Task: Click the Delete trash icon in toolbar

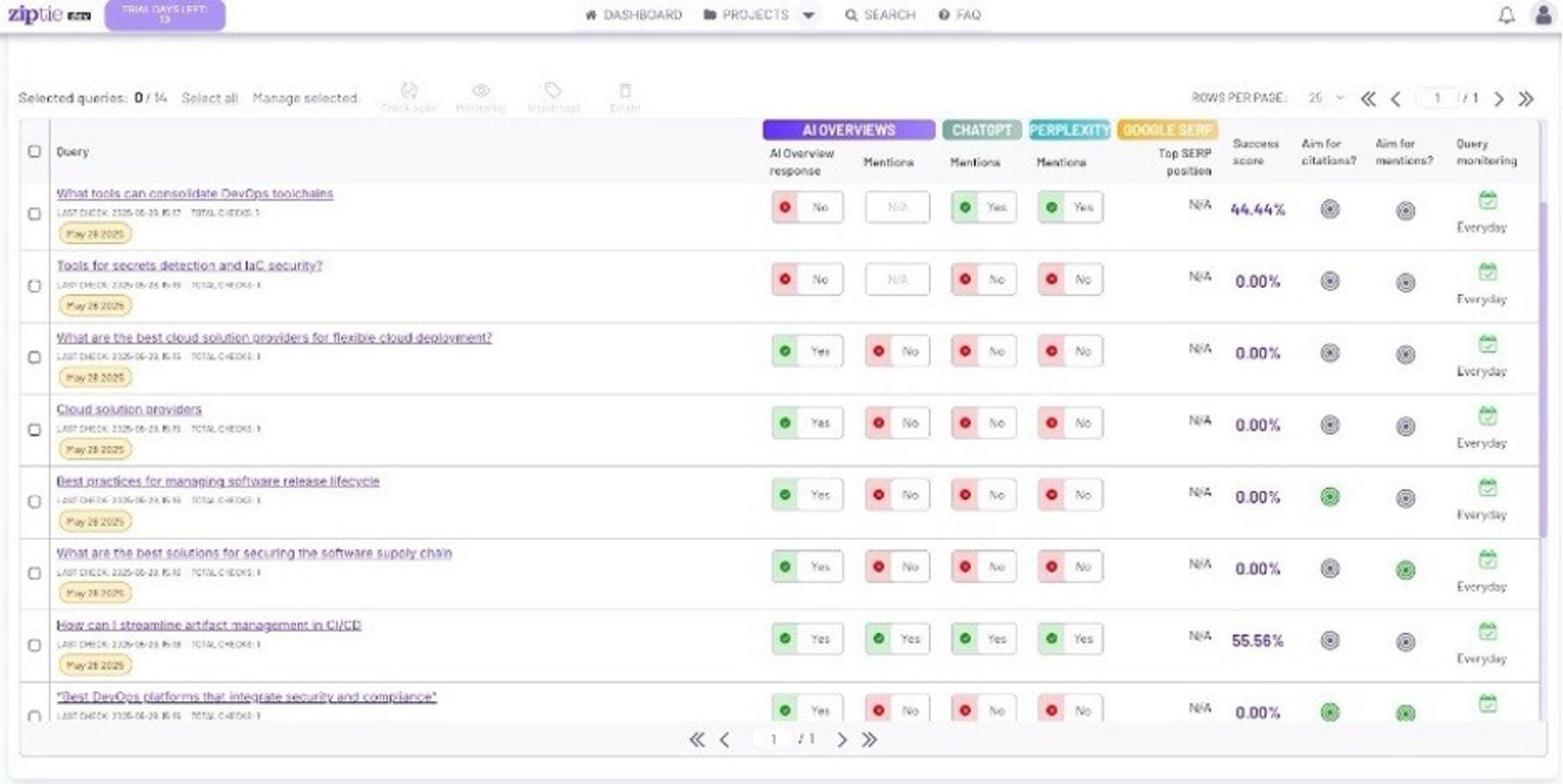Action: pyautogui.click(x=625, y=91)
